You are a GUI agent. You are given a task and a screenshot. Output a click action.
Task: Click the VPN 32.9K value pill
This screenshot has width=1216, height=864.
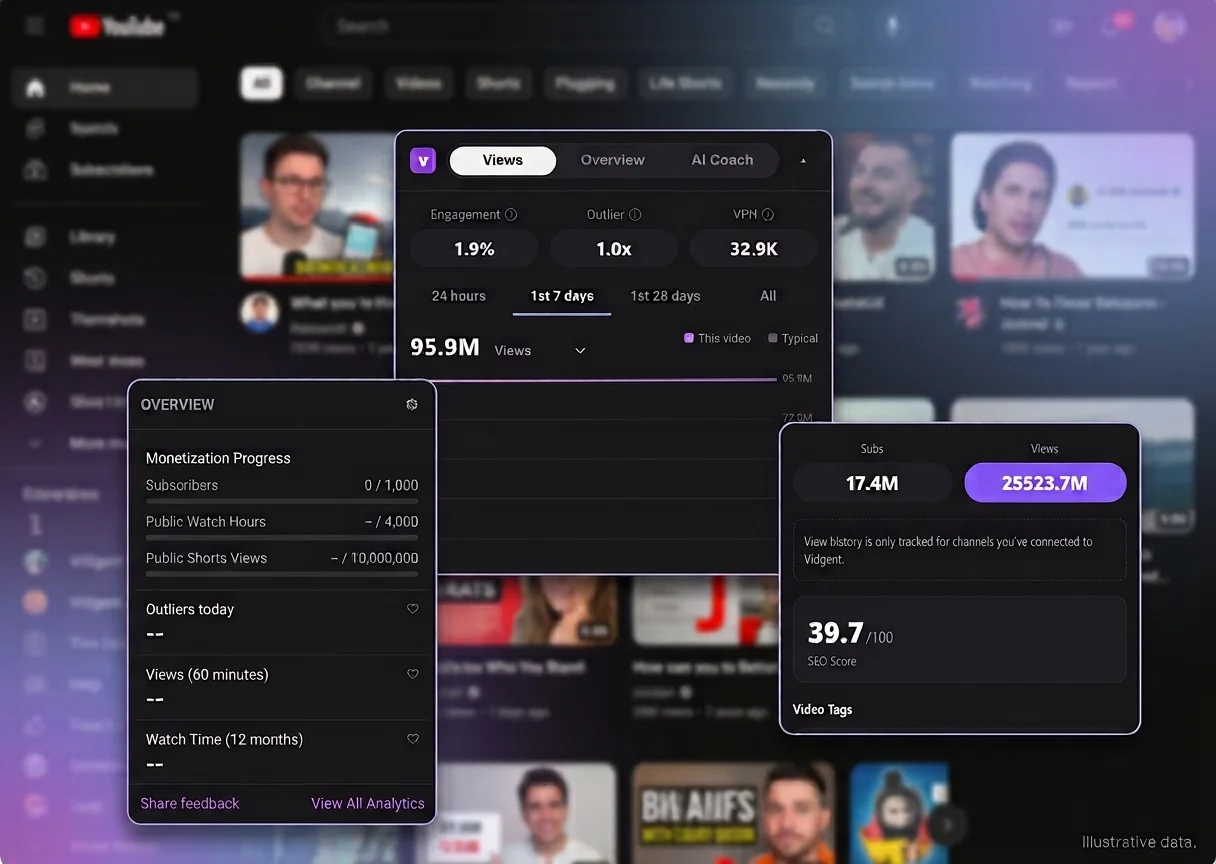(754, 249)
